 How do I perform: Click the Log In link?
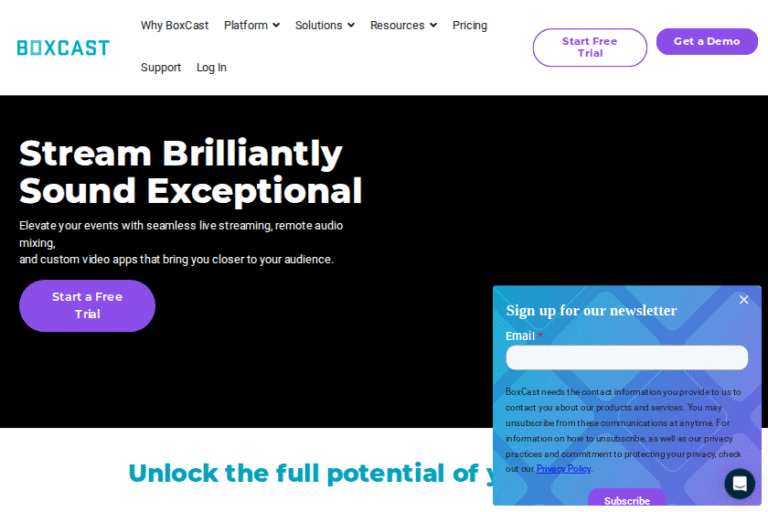tap(211, 67)
